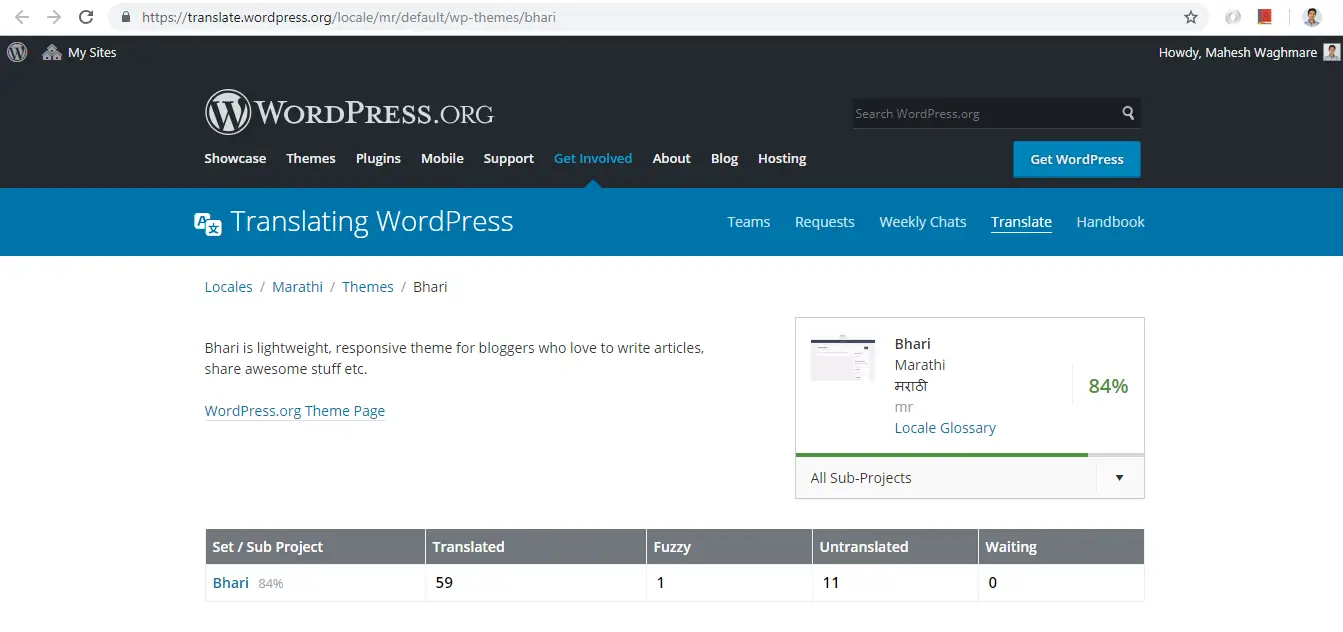Open the Support navigation item
Viewport: 1343px width, 632px height.
coord(509,158)
